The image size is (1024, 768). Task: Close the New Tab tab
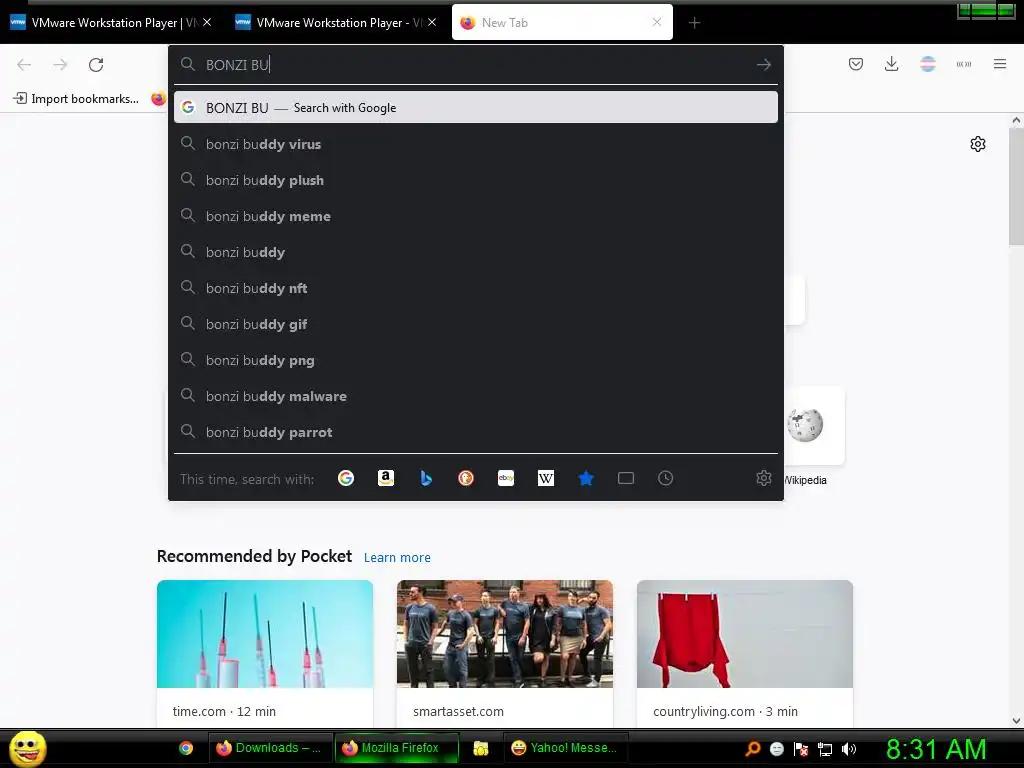click(x=657, y=22)
